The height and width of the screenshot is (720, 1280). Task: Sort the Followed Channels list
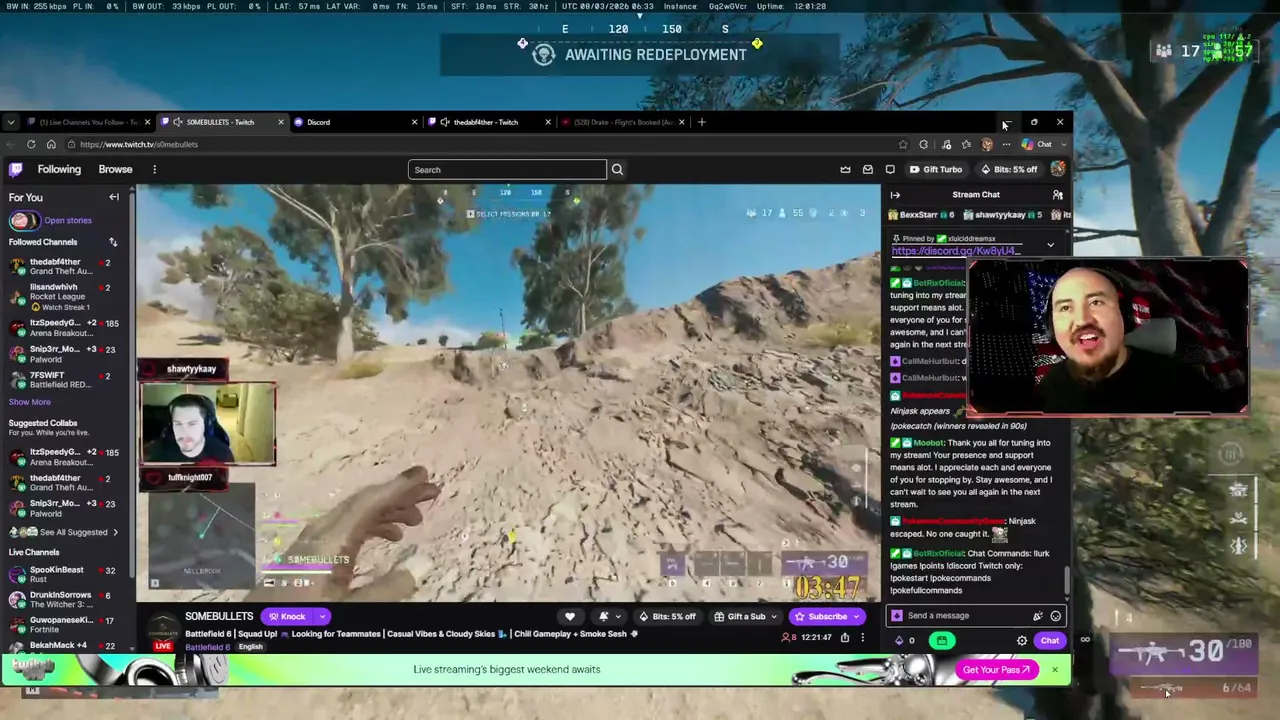point(113,242)
